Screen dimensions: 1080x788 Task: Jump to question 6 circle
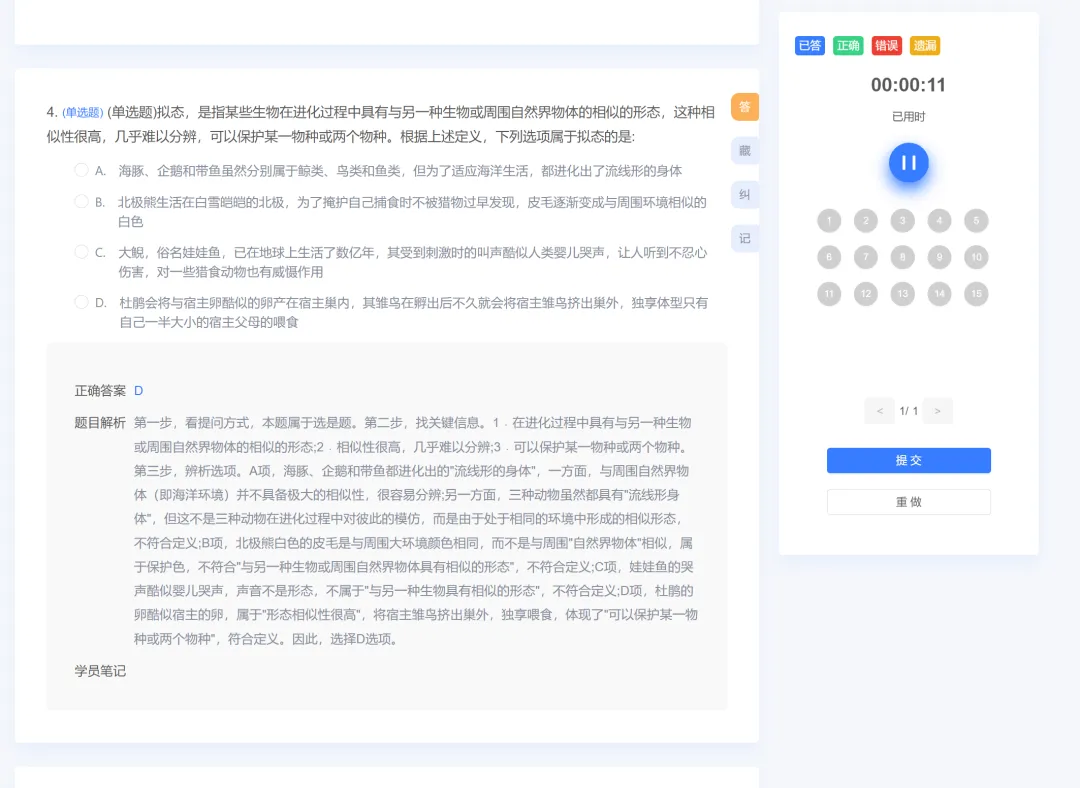coord(829,257)
